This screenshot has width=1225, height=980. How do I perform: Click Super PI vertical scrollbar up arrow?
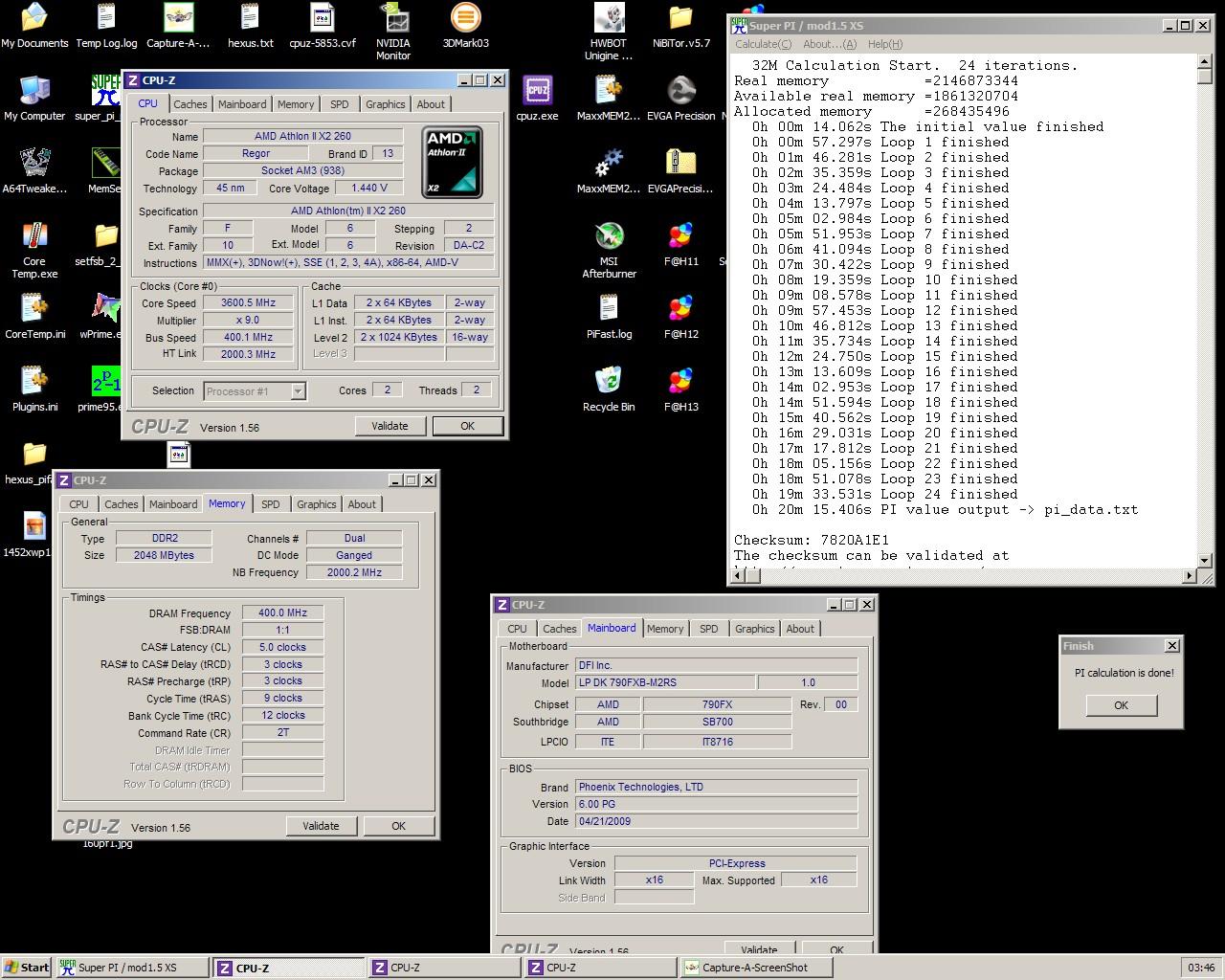pos(1204,62)
